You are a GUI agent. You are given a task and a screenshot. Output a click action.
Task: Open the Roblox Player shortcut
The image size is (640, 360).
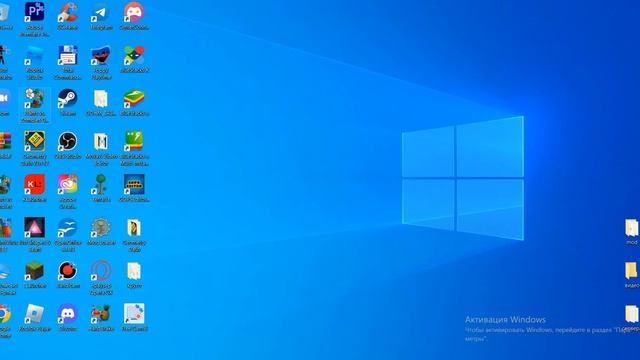pos(35,314)
